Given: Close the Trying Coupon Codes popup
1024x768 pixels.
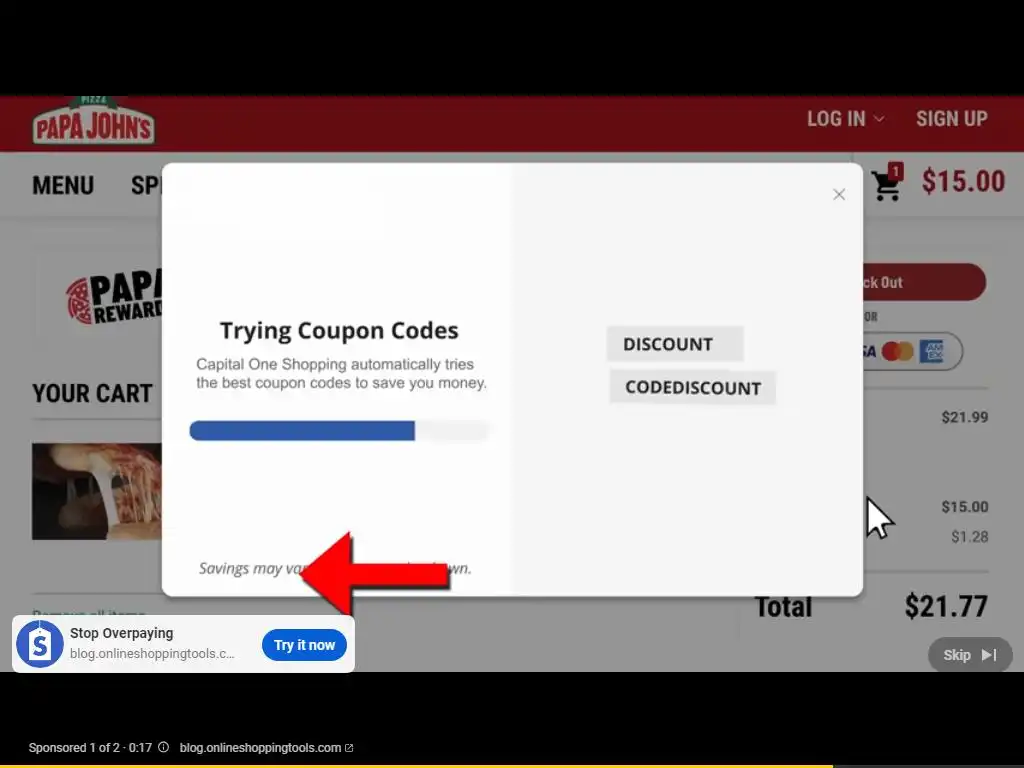Looking at the screenshot, I should point(839,195).
